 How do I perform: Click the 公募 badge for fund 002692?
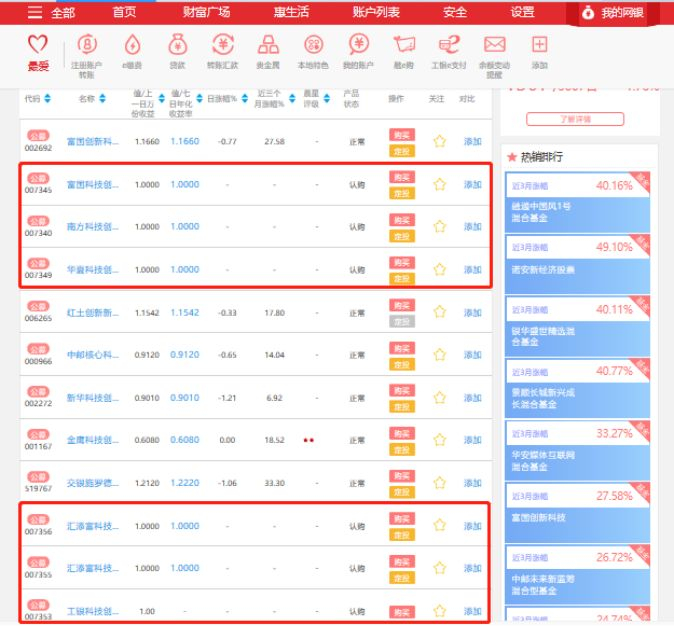tap(38, 136)
